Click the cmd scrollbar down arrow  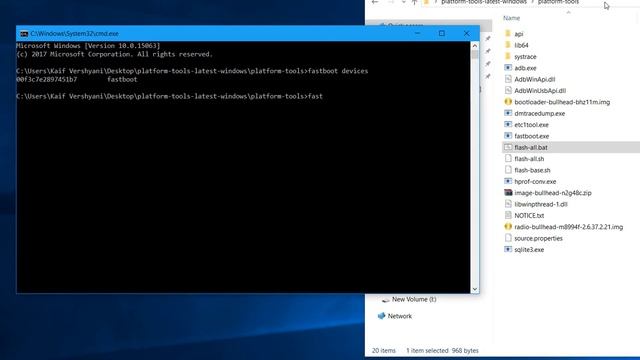[475, 289]
